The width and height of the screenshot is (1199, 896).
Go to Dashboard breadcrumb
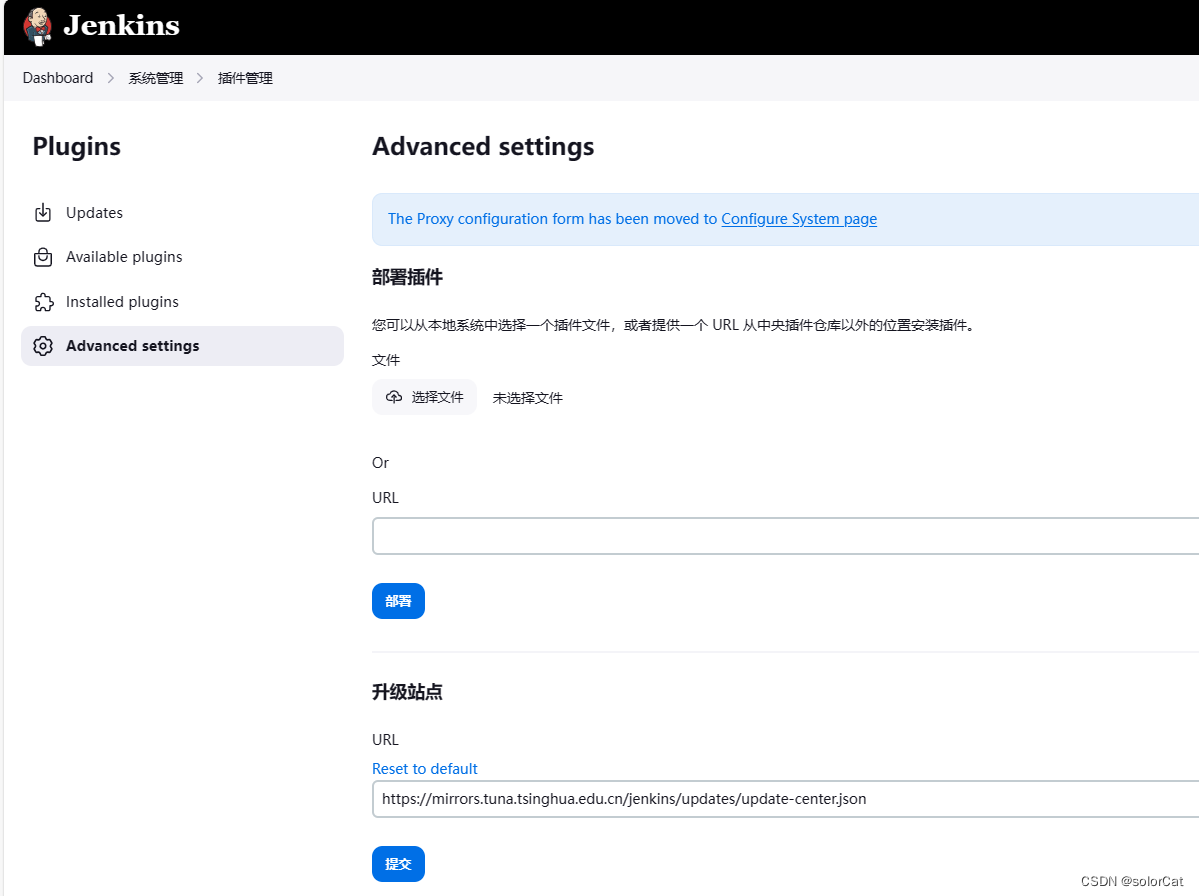pyautogui.click(x=58, y=78)
